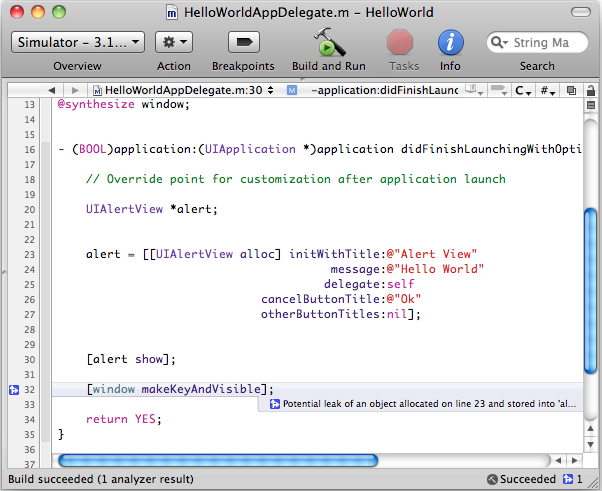
Task: Click the split editor icon above scrollbar
Action: point(591,105)
